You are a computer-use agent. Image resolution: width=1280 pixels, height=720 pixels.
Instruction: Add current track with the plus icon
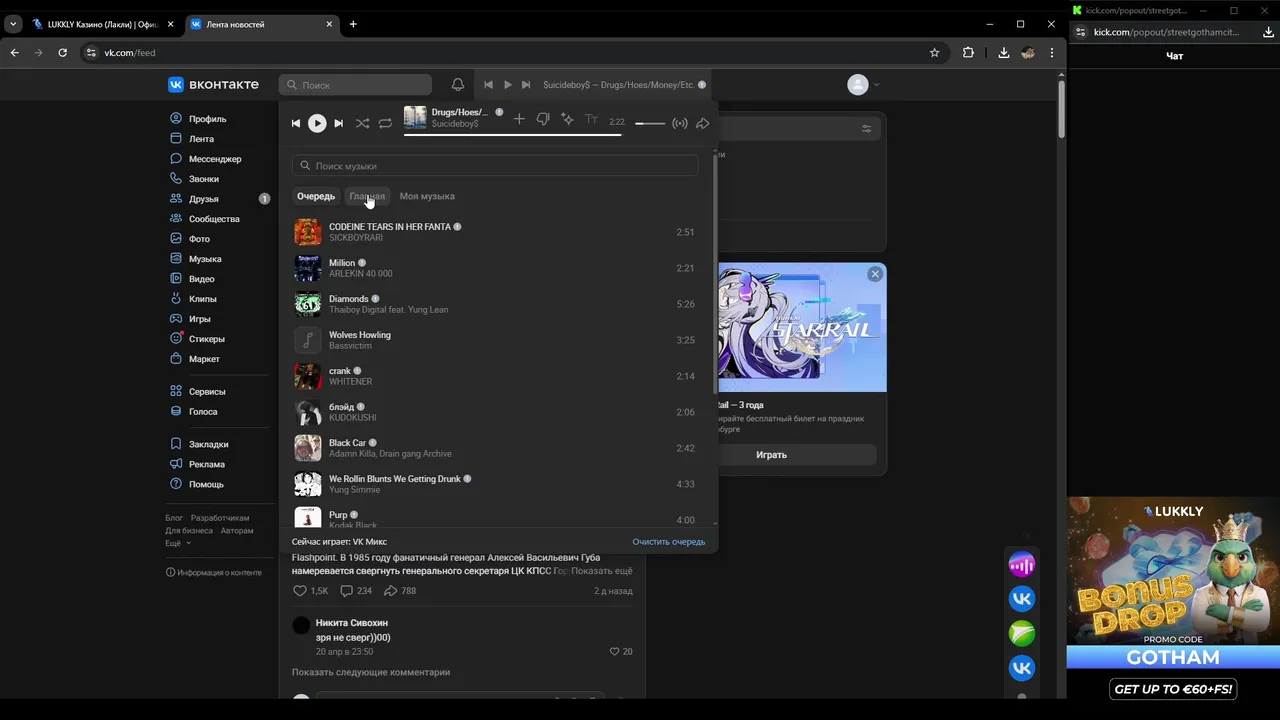coord(519,119)
